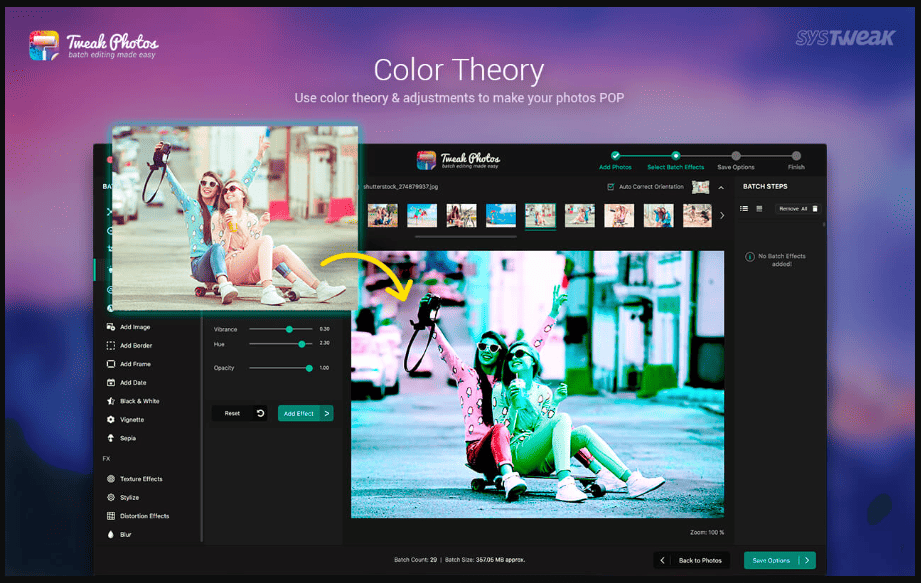Viewport: 921px width, 583px height.
Task: Click the BATCH STEPS heading
Action: 765,187
